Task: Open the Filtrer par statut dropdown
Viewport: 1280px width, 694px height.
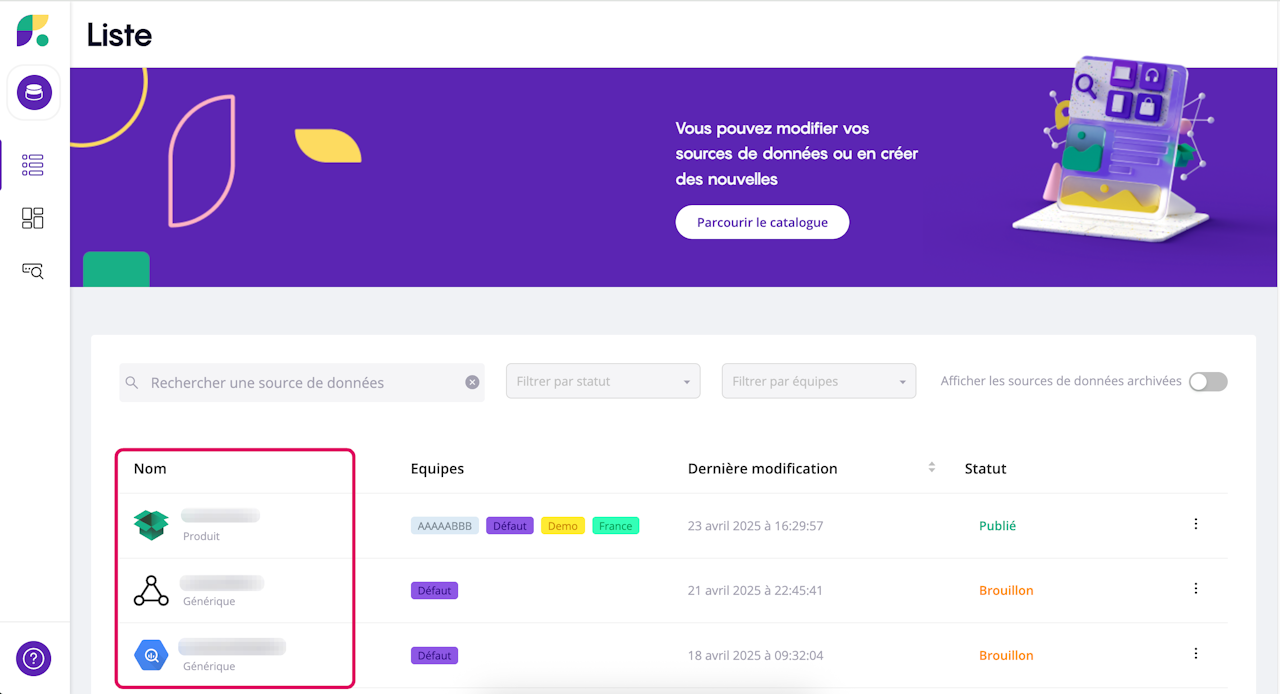Action: 603,381
